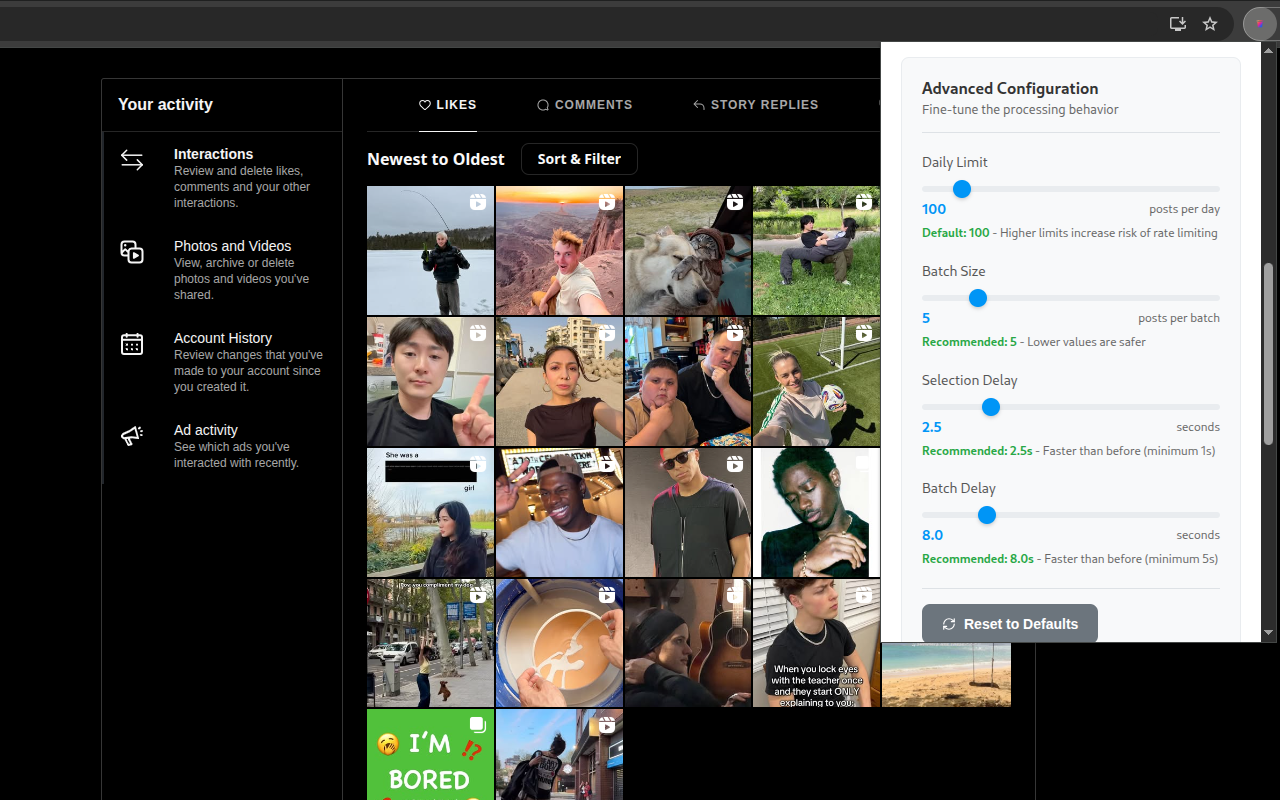Click the Daily Limit slider handle
Screen dimensions: 1280x800
(962, 189)
